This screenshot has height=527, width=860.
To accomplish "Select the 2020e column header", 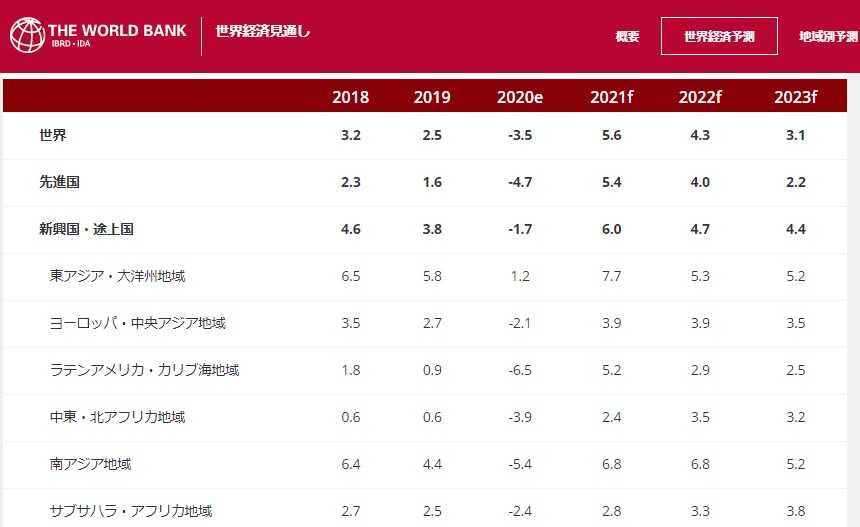I will (520, 97).
